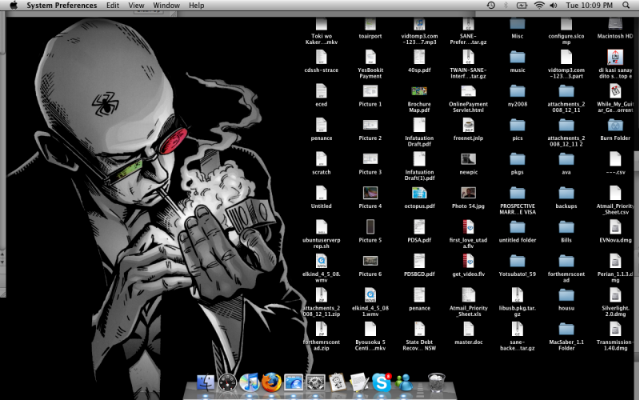Select the pkgs folder icon
Screen dimensions: 639x400
517,159
